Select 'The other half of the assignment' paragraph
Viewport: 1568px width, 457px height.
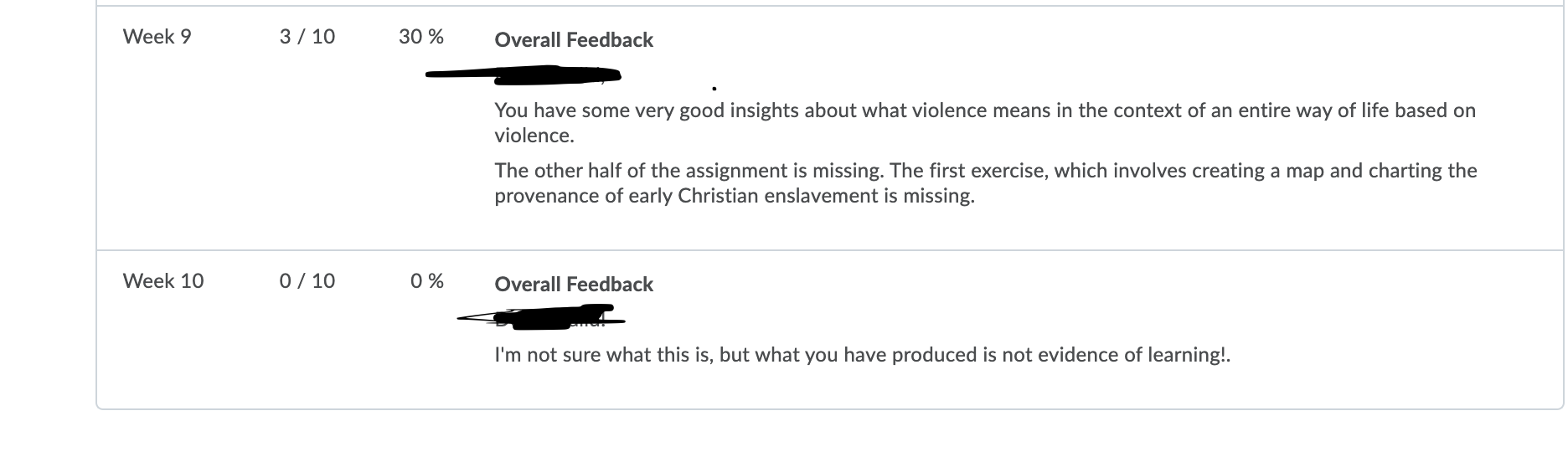pyautogui.click(x=986, y=182)
